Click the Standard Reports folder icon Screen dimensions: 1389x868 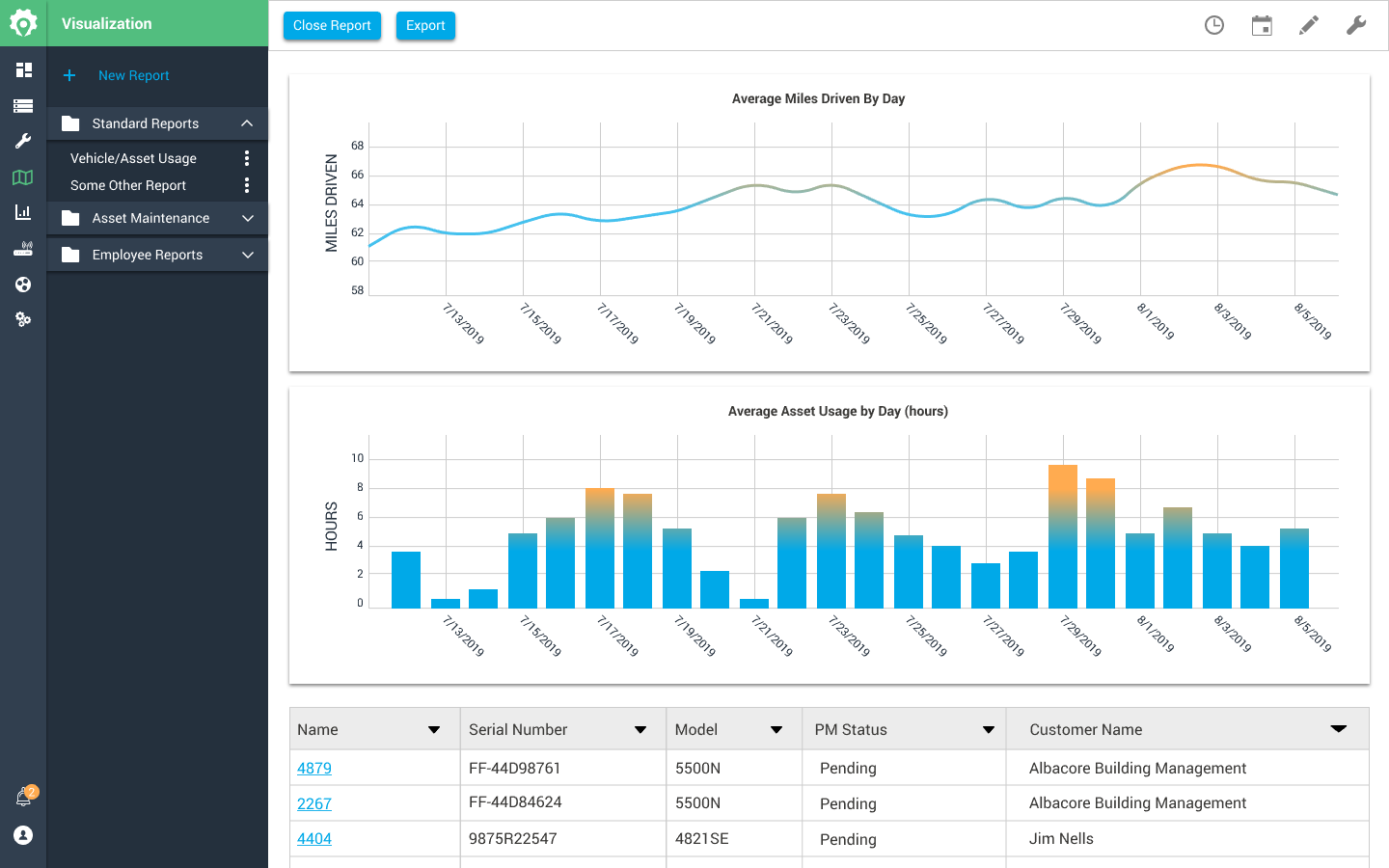pyautogui.click(x=70, y=123)
